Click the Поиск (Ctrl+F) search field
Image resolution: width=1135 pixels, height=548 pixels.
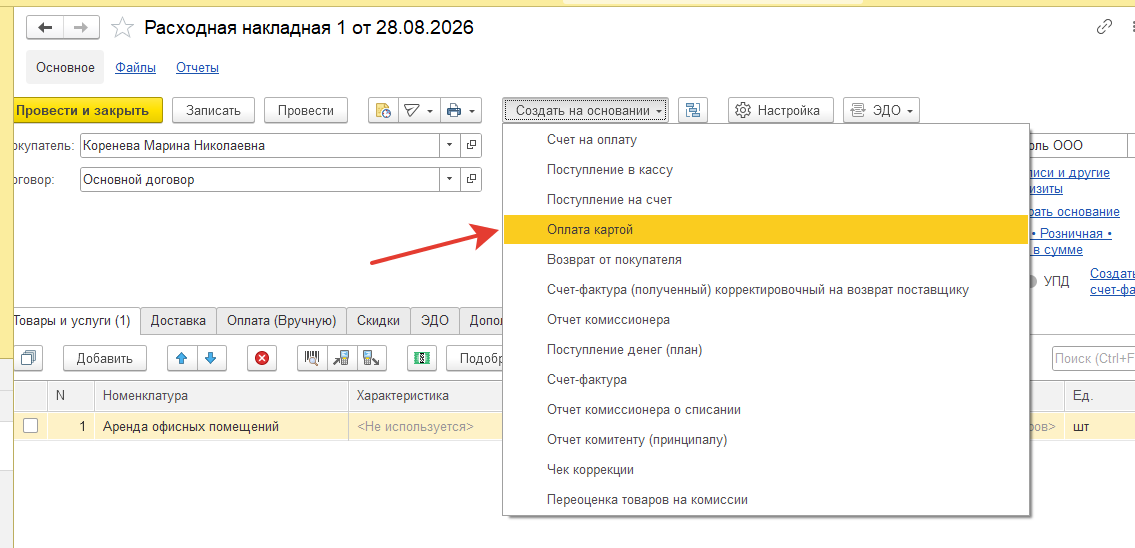click(x=1093, y=358)
